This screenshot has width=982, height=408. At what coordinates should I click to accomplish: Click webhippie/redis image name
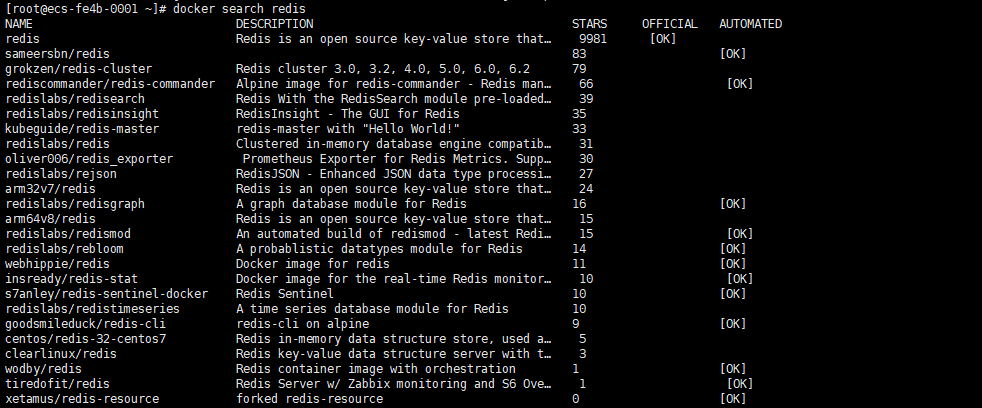click(x=57, y=264)
